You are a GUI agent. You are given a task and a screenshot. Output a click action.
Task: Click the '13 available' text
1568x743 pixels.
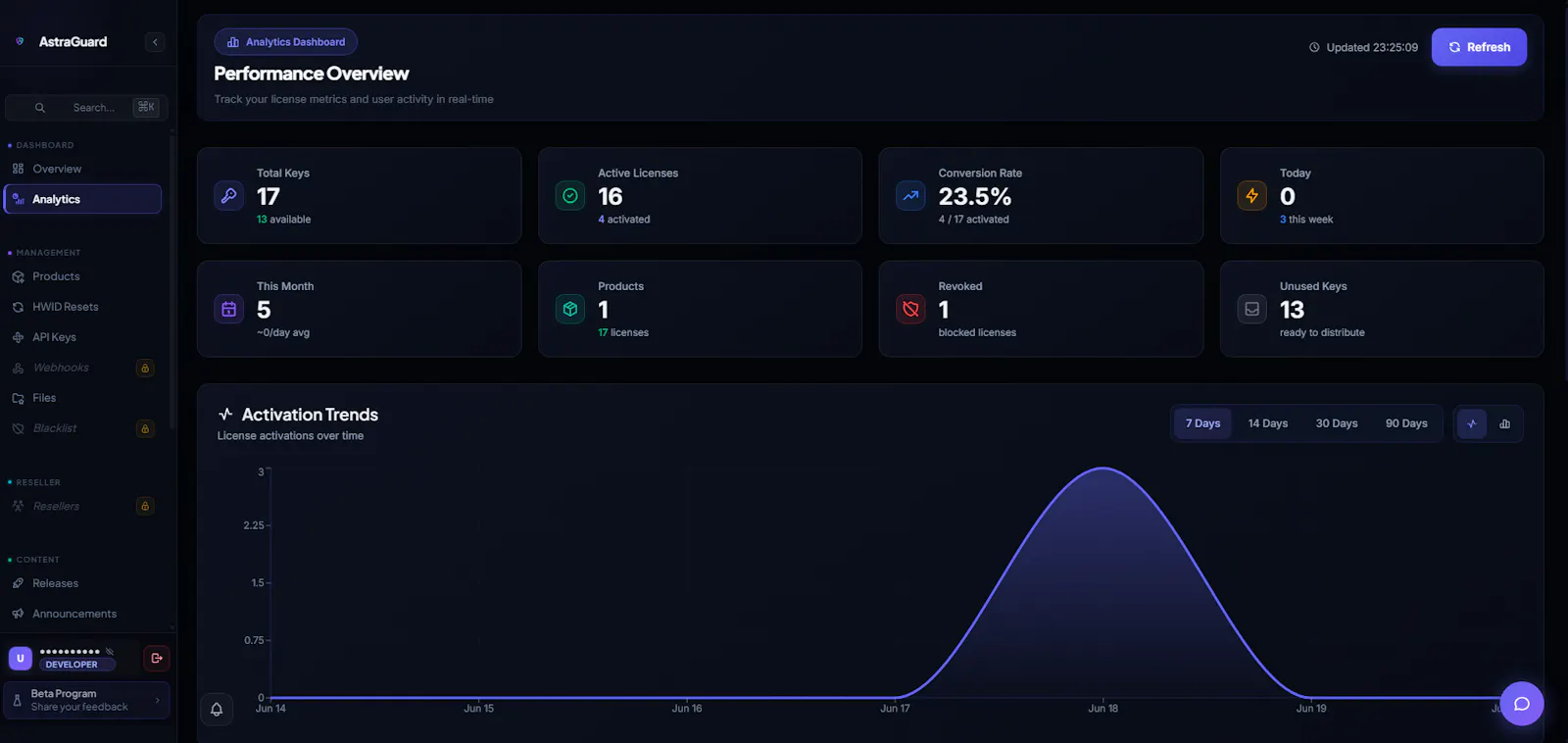click(x=283, y=220)
